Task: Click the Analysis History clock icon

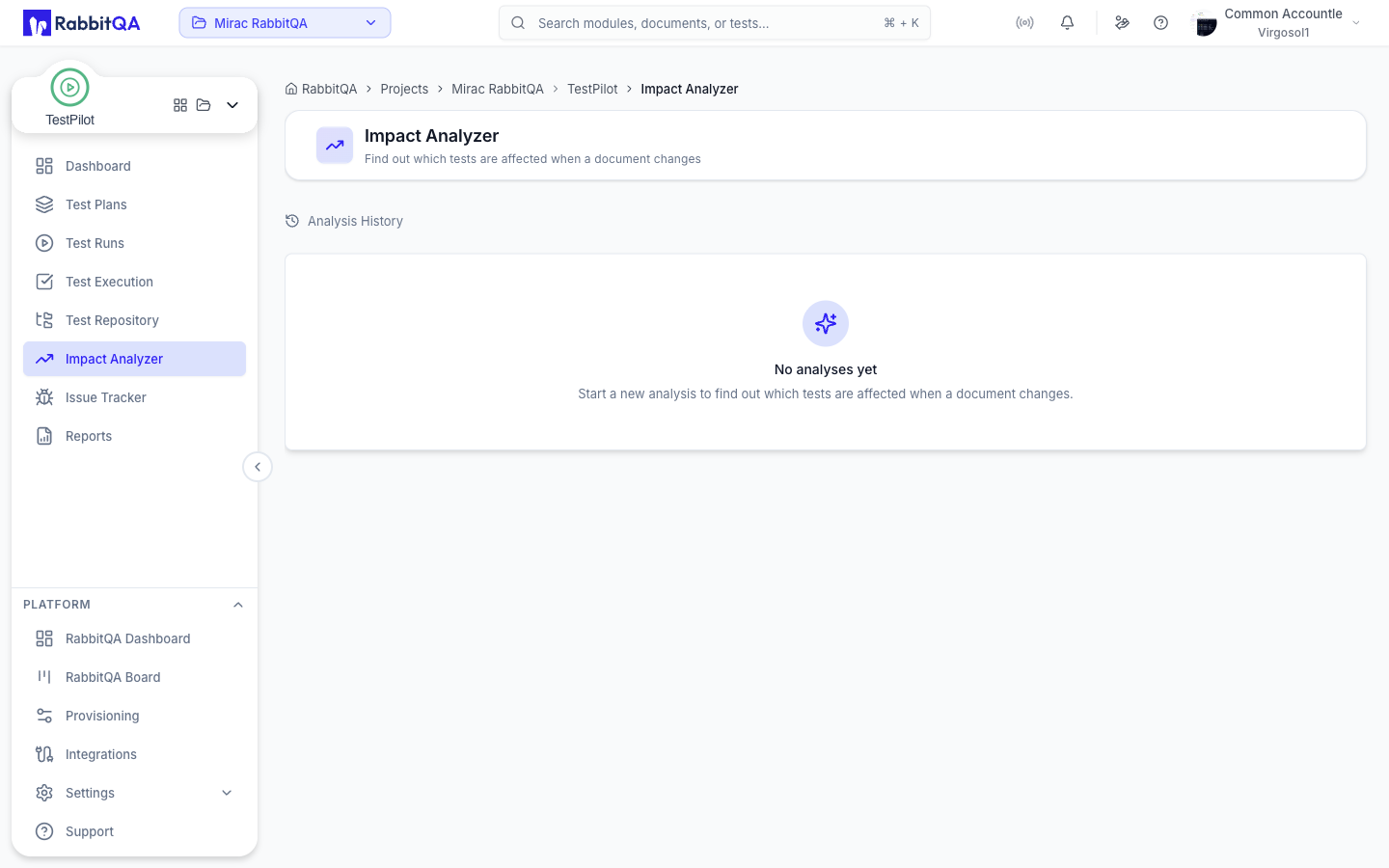Action: coord(292,221)
